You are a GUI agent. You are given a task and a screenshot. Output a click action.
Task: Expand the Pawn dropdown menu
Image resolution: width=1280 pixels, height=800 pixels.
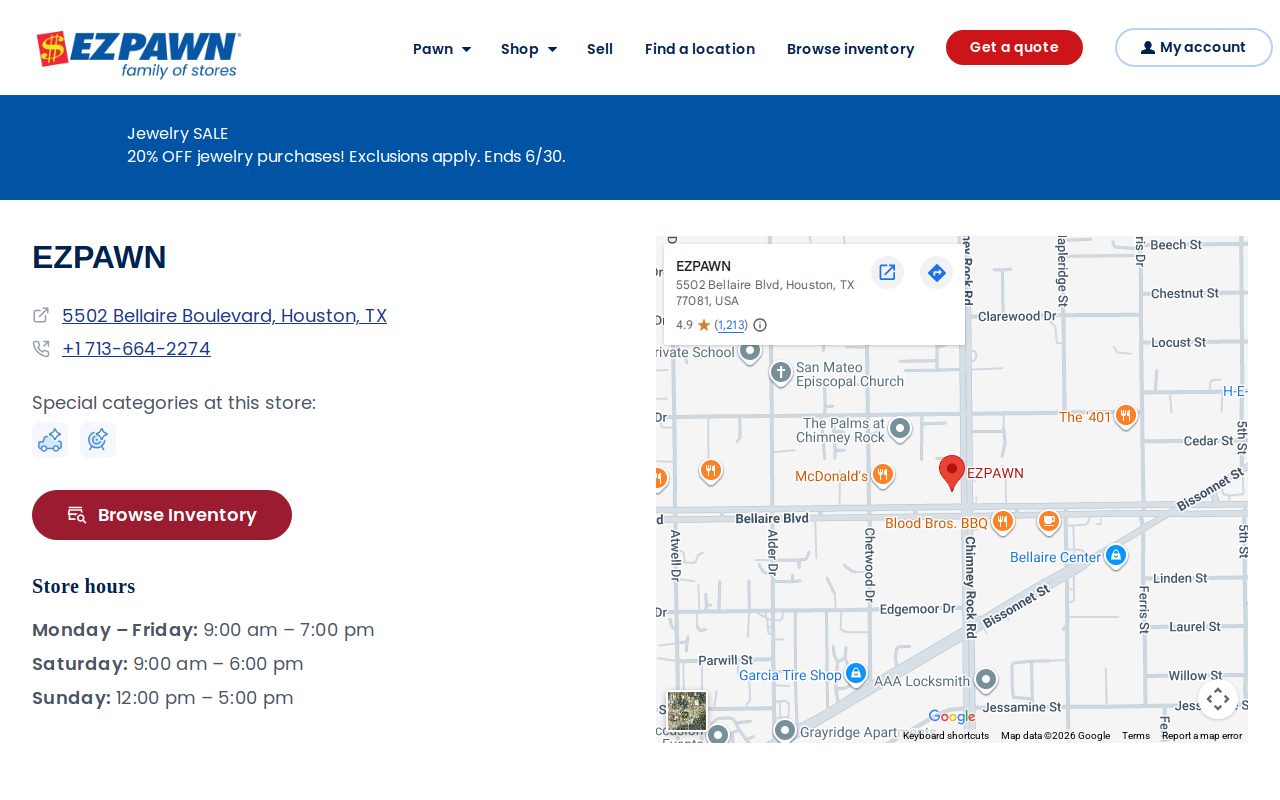point(442,49)
